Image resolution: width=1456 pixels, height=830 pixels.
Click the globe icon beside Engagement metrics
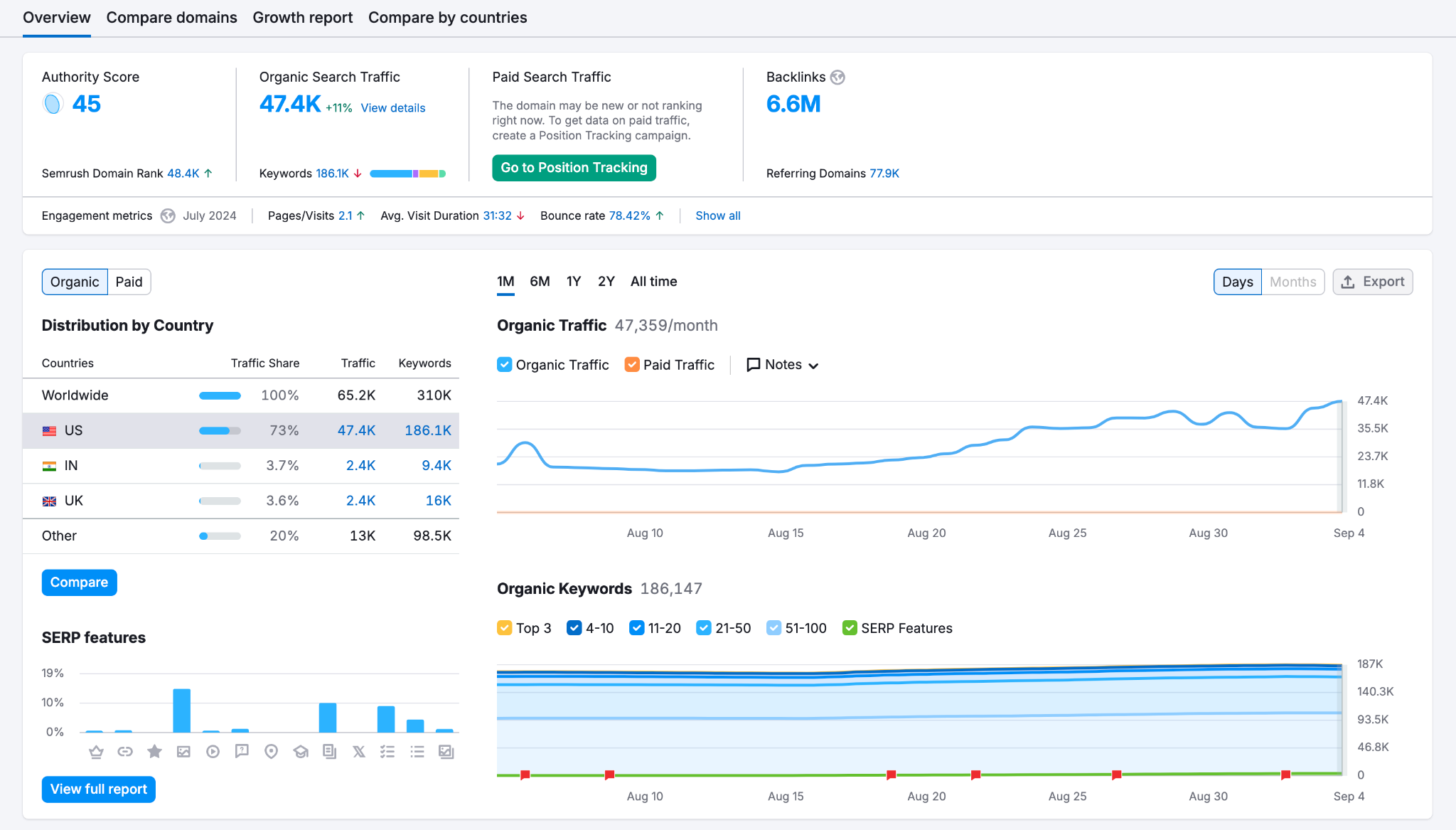tap(168, 216)
